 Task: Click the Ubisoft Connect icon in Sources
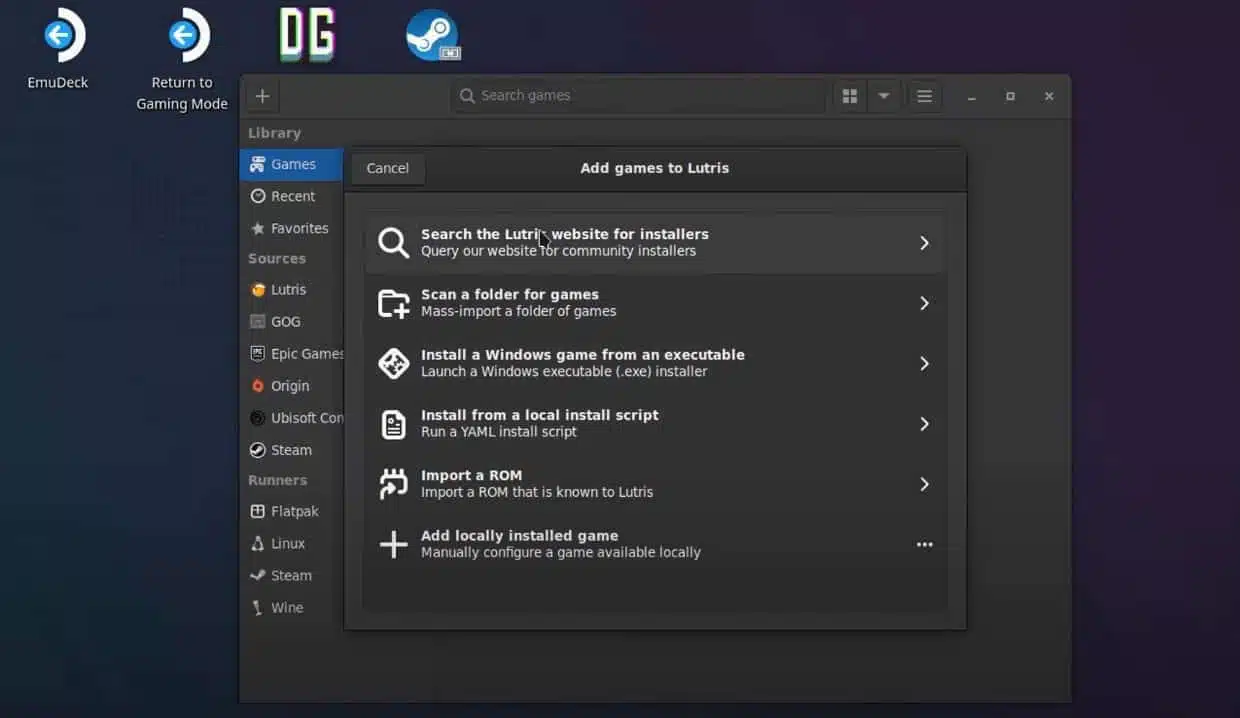258,417
